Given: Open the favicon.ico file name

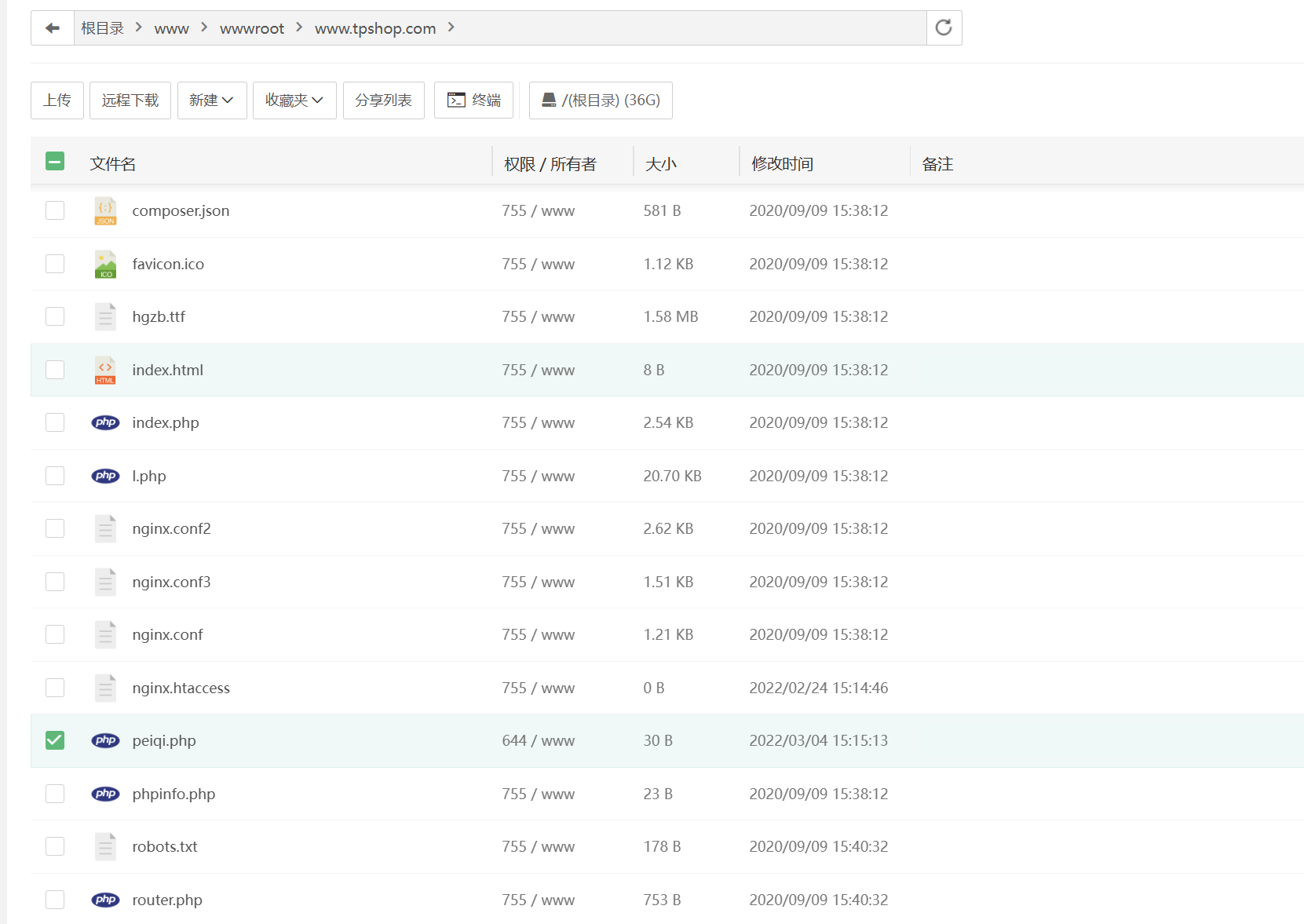Looking at the screenshot, I should pyautogui.click(x=168, y=264).
